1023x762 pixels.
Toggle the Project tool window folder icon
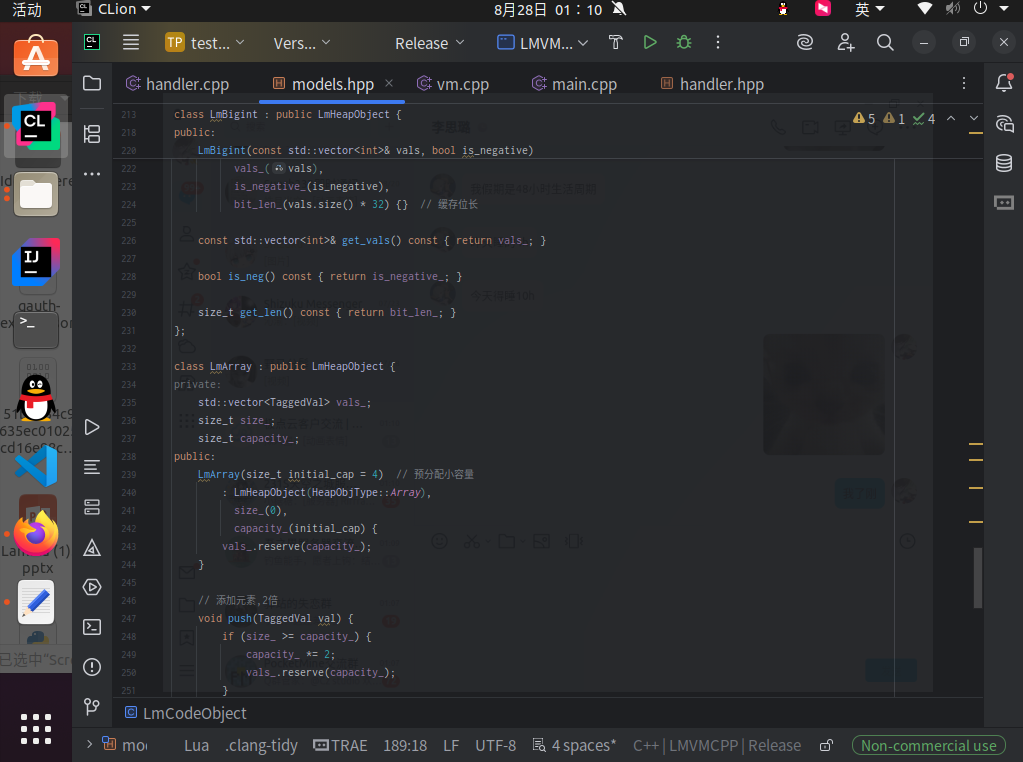(92, 83)
